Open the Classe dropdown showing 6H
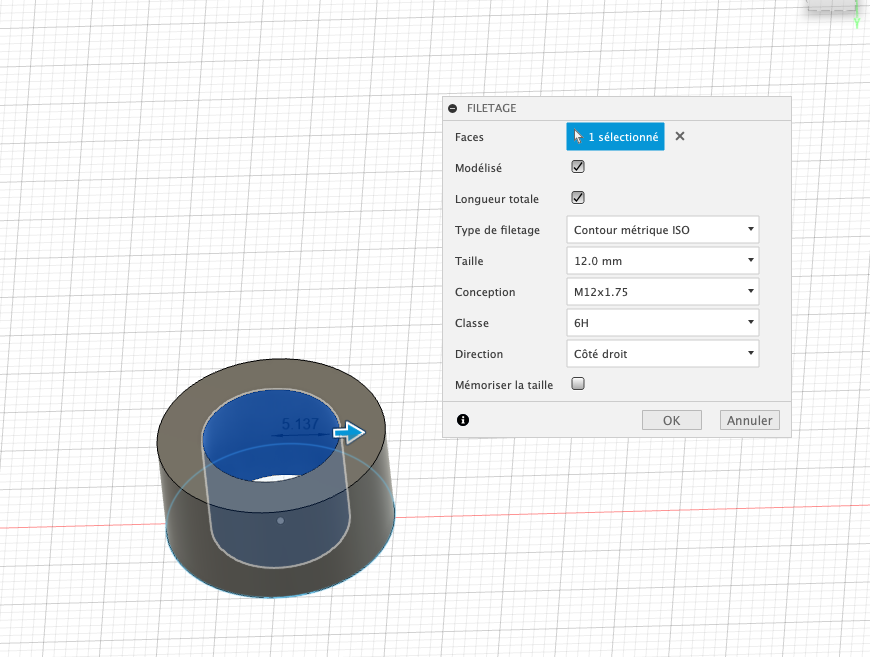Screen dimensions: 870x657 (x=662, y=323)
